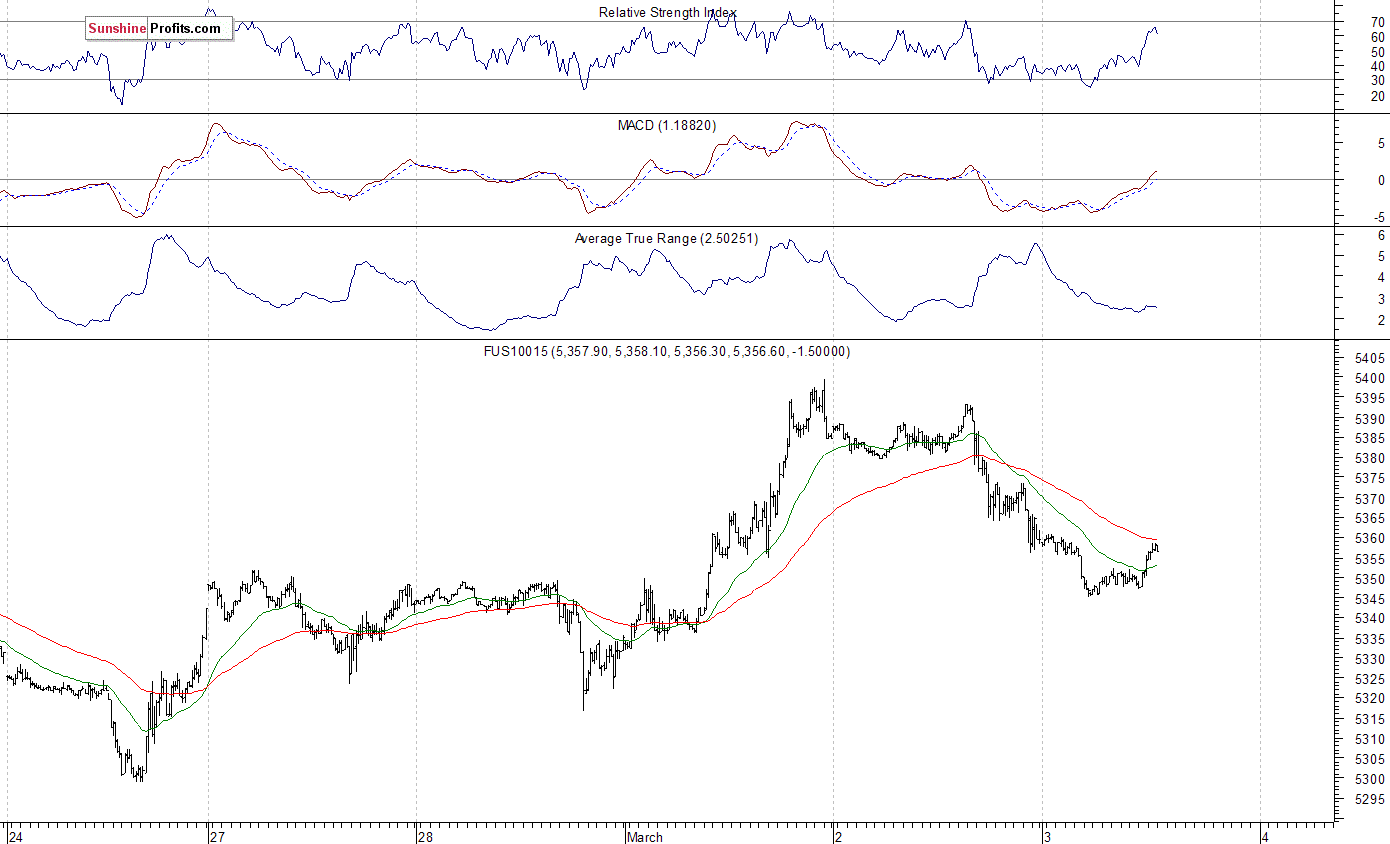Click the Average True Range (2.50251) title
1390x844 pixels.
(666, 238)
